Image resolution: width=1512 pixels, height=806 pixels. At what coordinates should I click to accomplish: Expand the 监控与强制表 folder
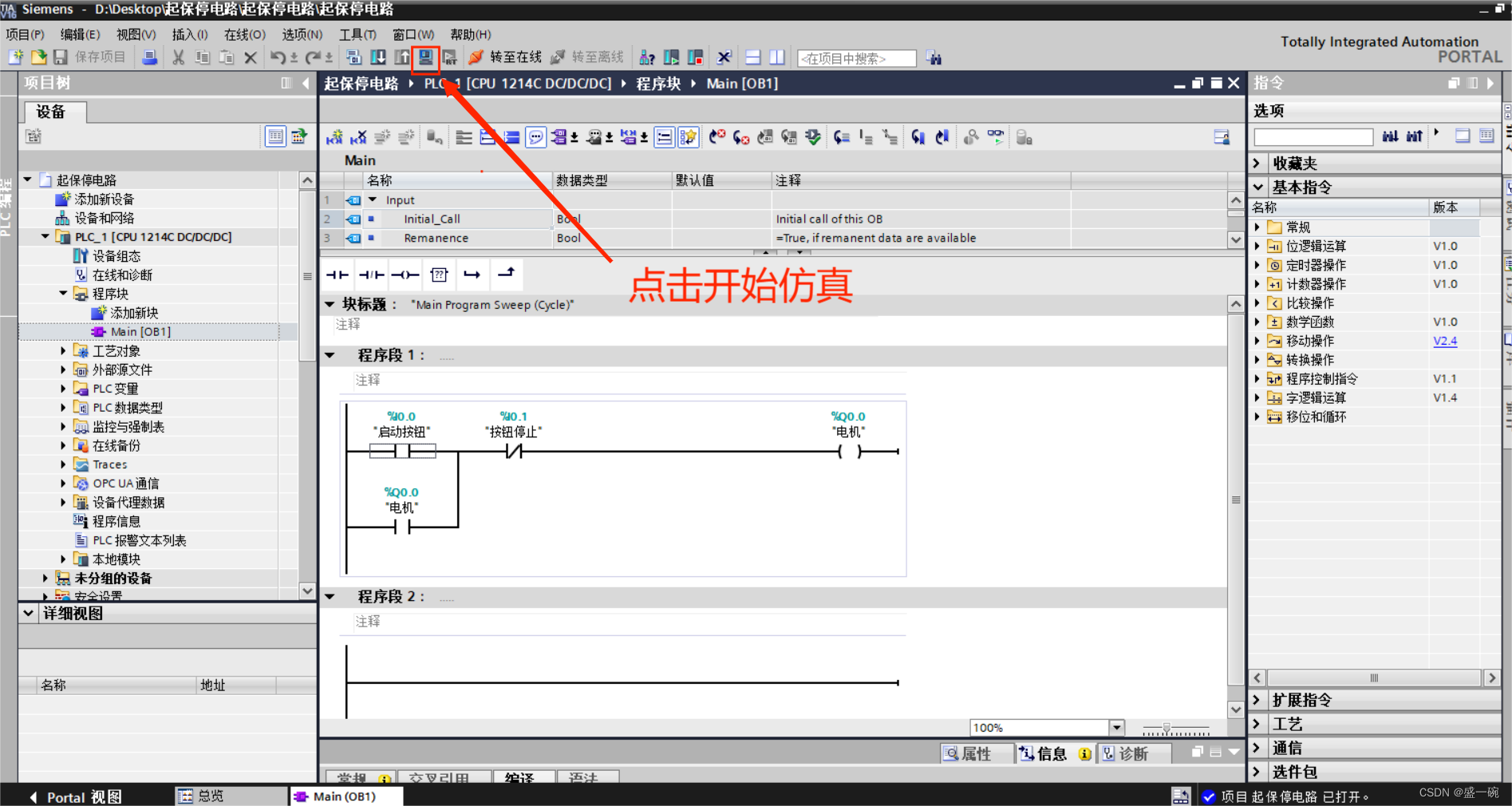[63, 426]
